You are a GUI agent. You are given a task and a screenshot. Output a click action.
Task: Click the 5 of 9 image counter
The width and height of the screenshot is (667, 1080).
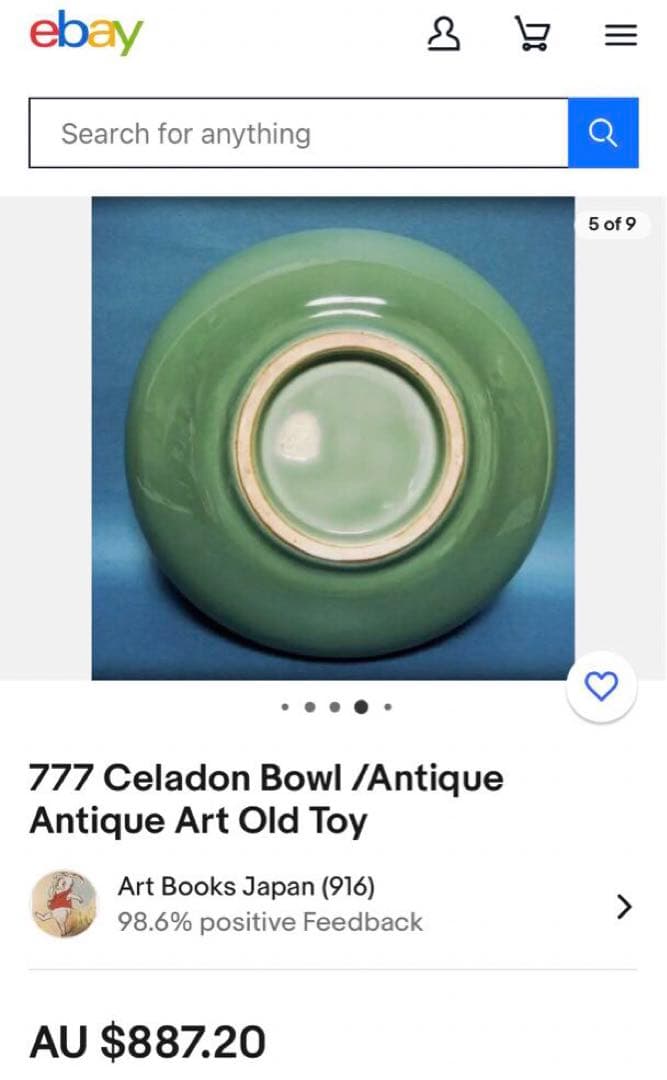pyautogui.click(x=612, y=224)
